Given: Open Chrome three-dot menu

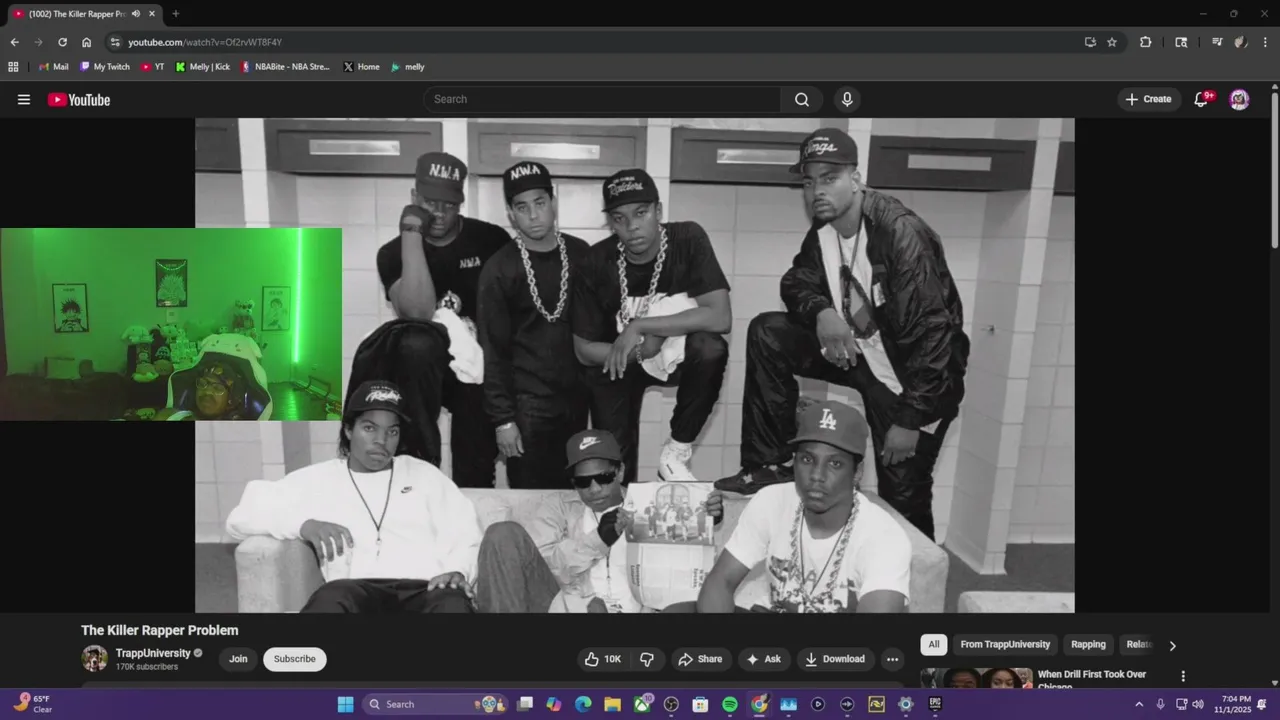Looking at the screenshot, I should (1265, 42).
